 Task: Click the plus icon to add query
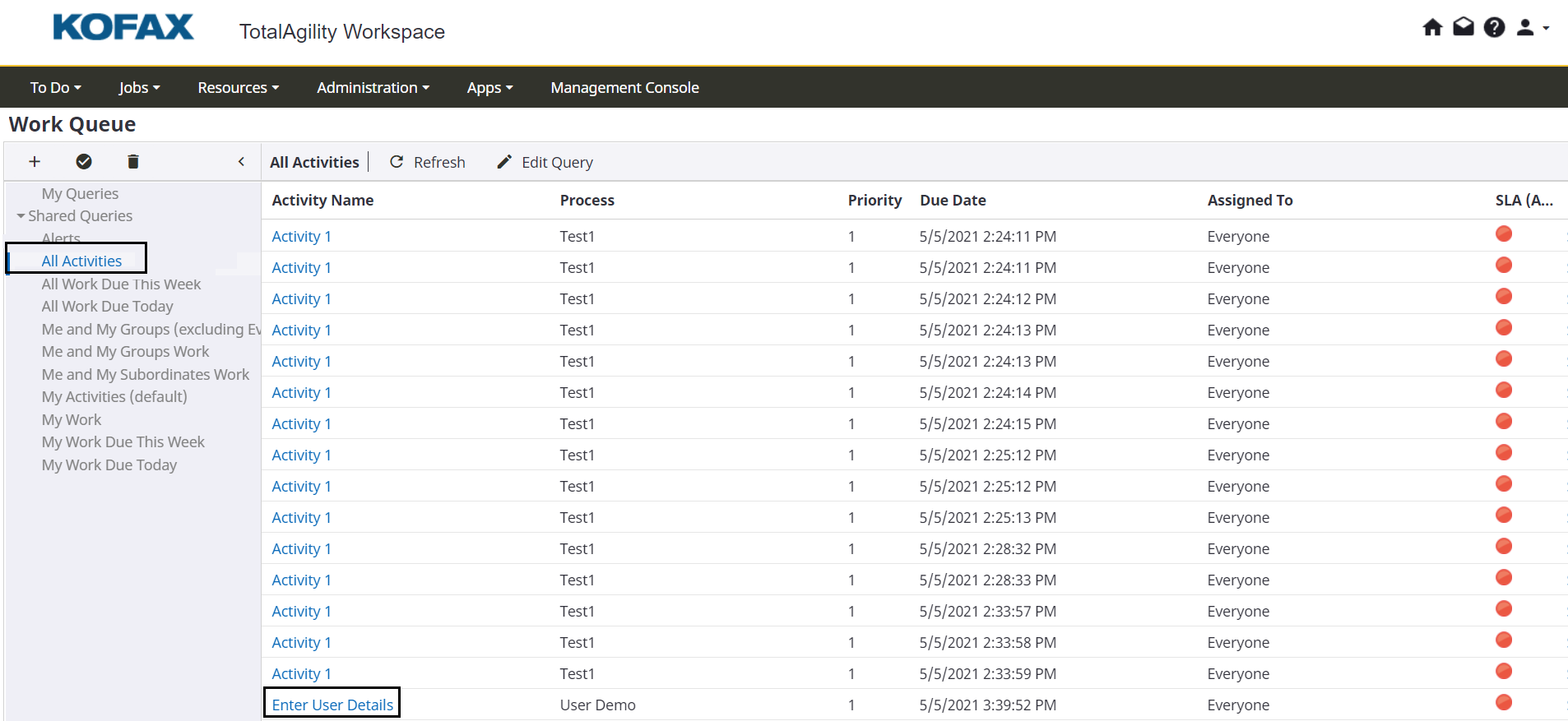coord(35,162)
